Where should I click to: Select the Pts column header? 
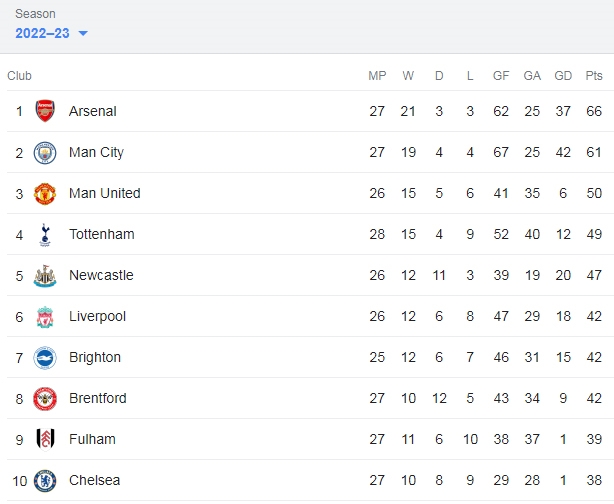pos(594,76)
